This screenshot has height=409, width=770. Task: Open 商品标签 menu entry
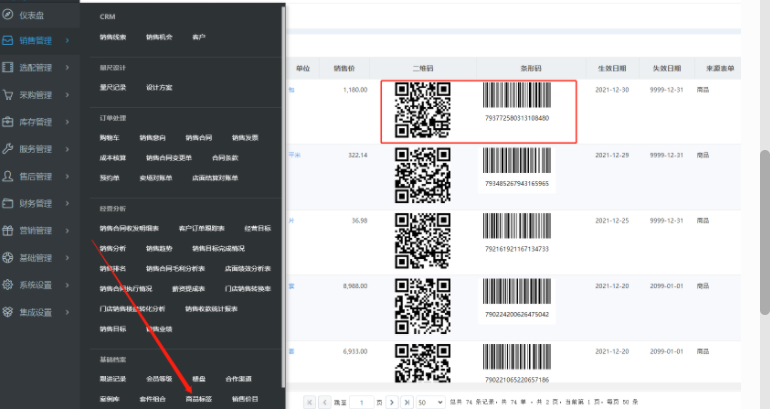coord(199,399)
